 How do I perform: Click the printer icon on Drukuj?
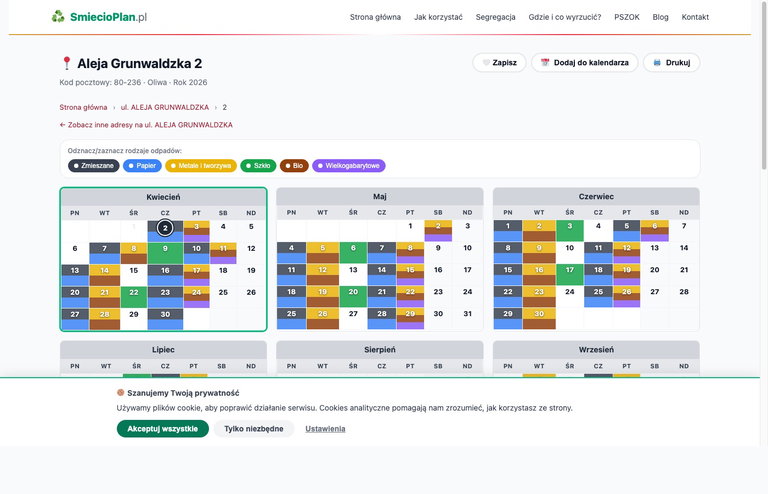pos(657,63)
